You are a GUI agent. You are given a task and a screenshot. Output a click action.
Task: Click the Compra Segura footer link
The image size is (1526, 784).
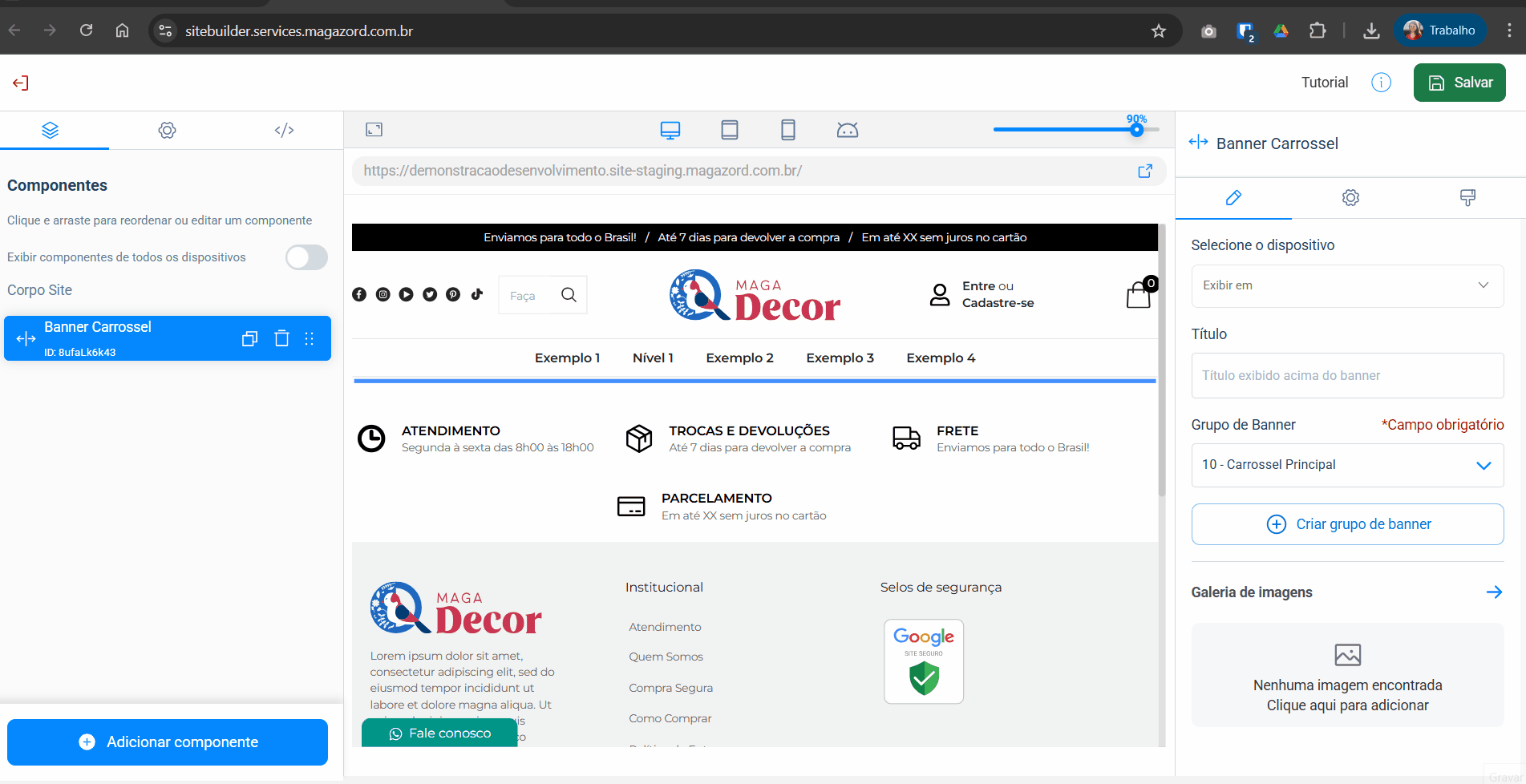(670, 688)
